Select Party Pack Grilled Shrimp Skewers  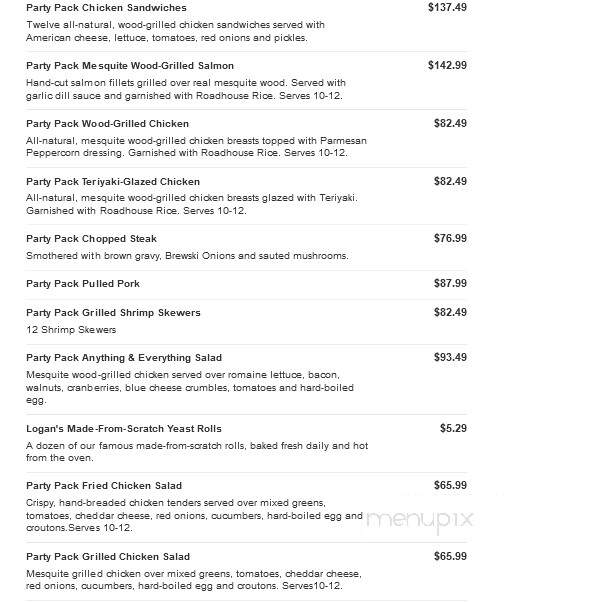pos(113,313)
